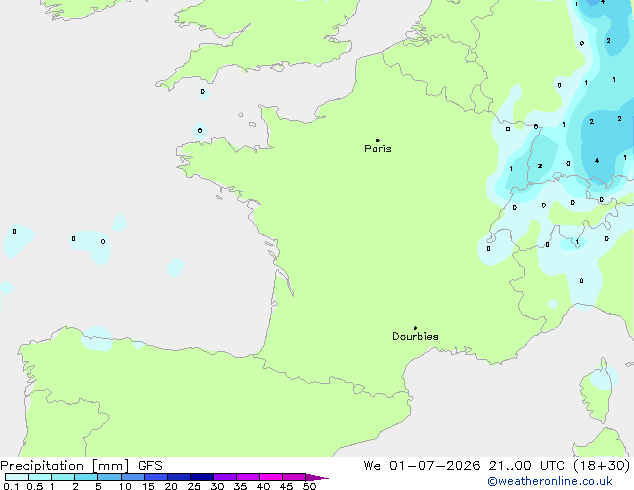Pick the legend swatch between 45 and 50

point(294,477)
